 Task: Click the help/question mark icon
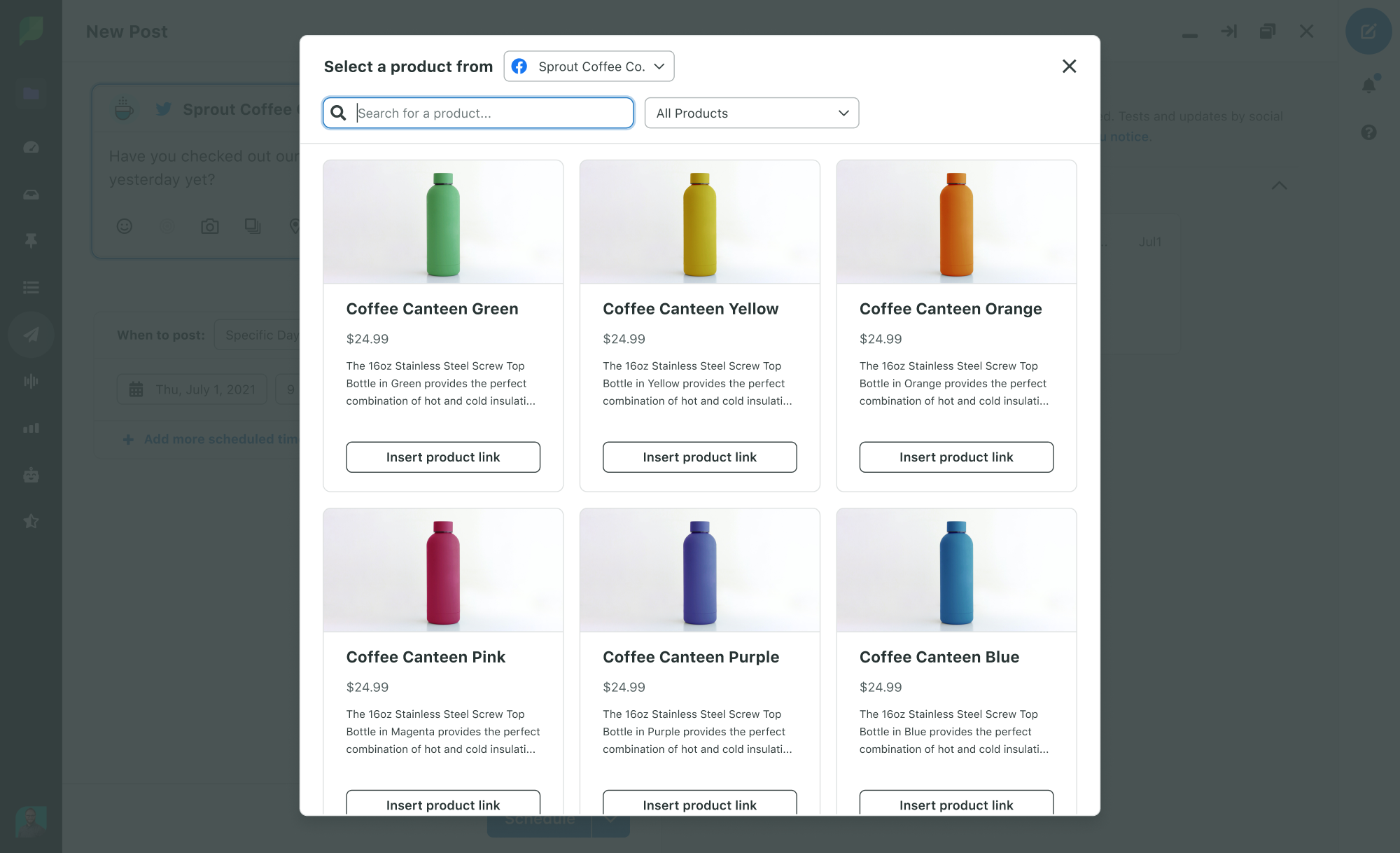point(1369,132)
